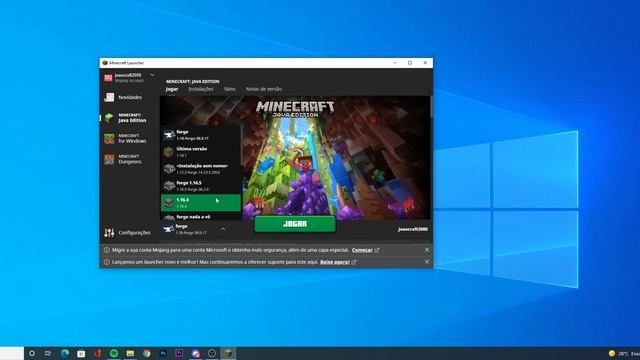Click the anvil icon of the top forge entry

[169, 135]
